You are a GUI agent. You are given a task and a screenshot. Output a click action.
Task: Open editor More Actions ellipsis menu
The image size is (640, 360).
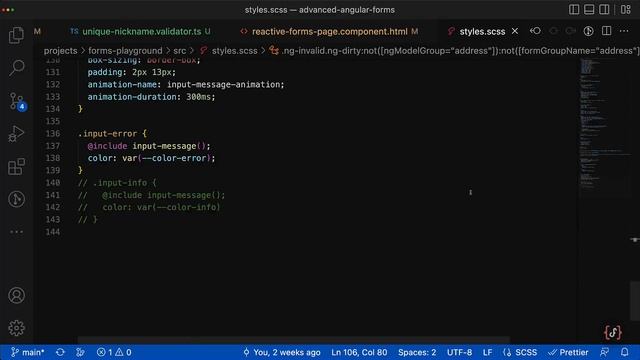coord(624,31)
